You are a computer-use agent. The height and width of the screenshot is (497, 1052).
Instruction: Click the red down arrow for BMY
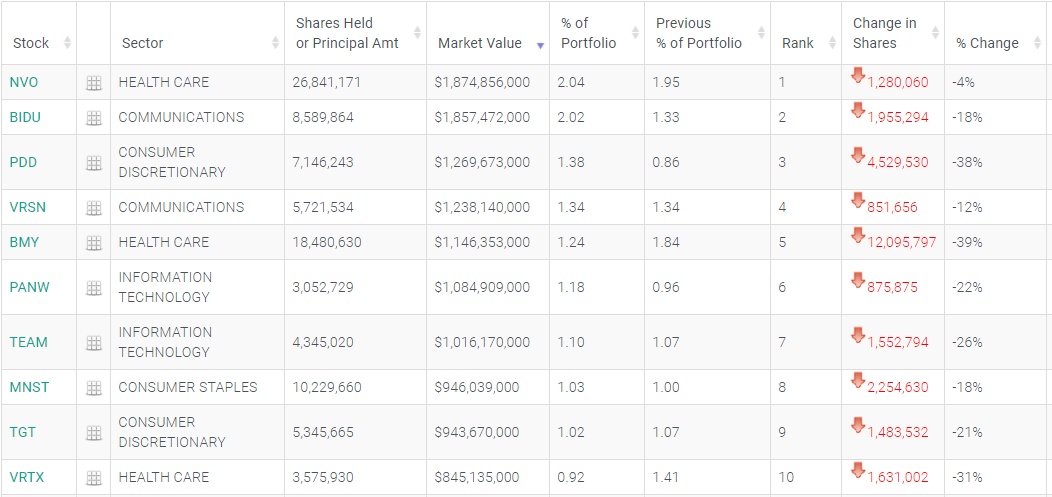857,236
